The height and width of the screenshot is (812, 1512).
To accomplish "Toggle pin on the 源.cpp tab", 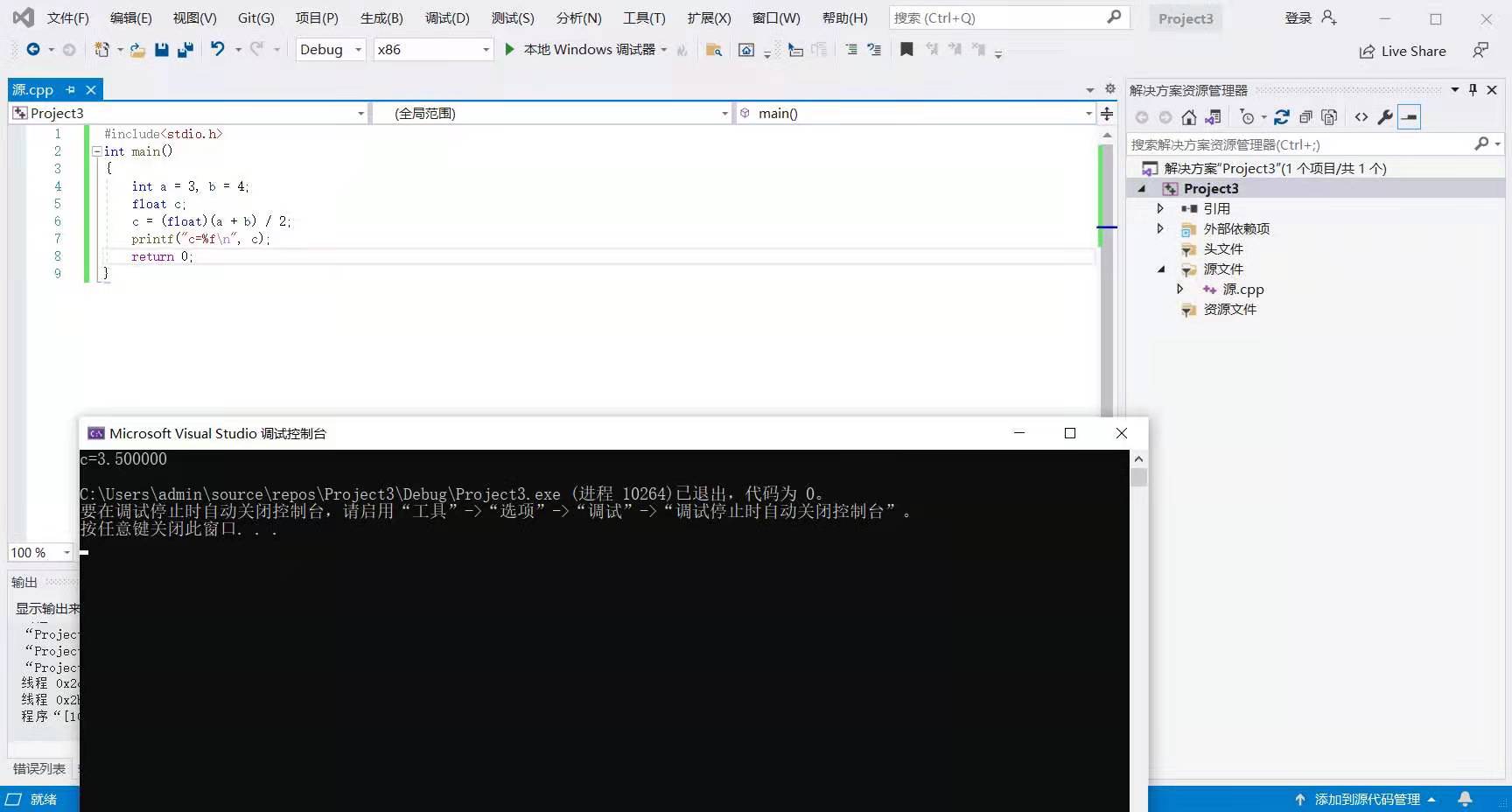I will click(71, 89).
